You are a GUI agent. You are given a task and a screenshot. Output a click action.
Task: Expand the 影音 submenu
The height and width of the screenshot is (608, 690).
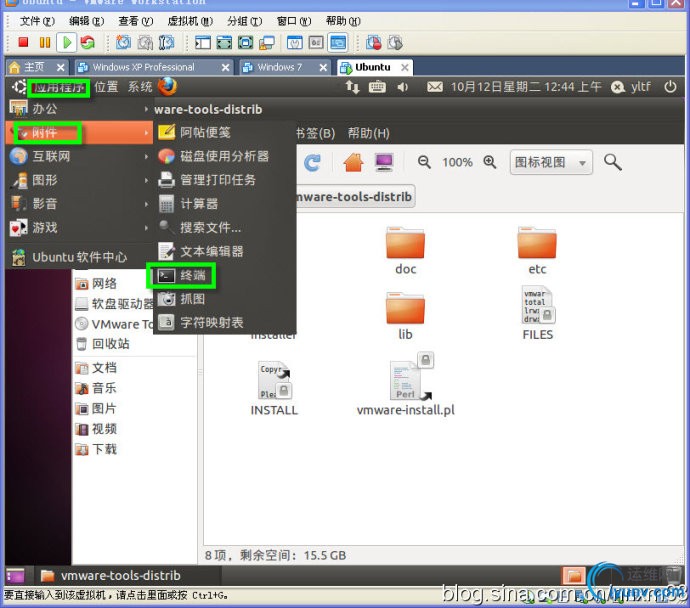79,204
